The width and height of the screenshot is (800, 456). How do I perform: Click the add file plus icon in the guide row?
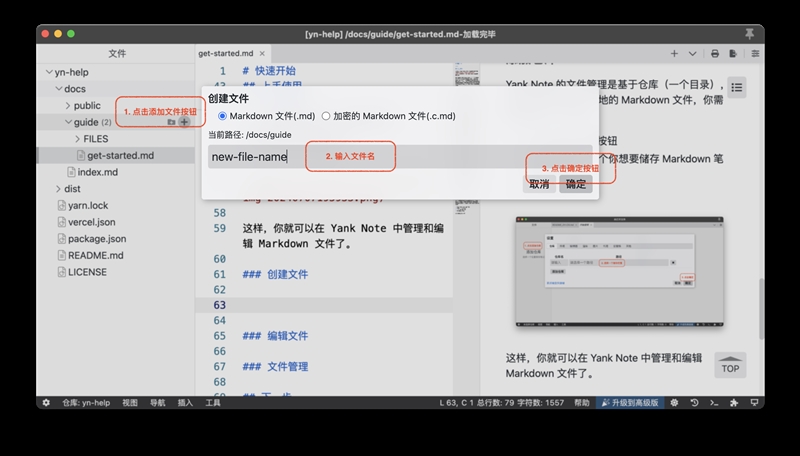(x=184, y=122)
